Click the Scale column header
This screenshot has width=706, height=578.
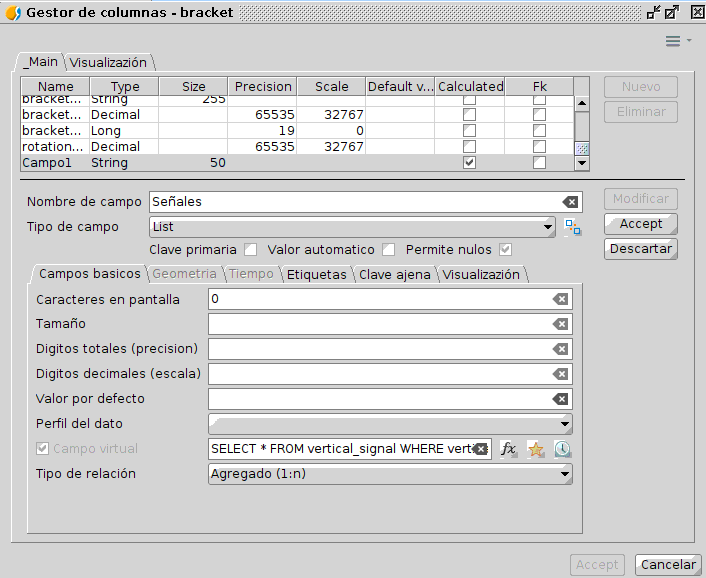point(331,86)
